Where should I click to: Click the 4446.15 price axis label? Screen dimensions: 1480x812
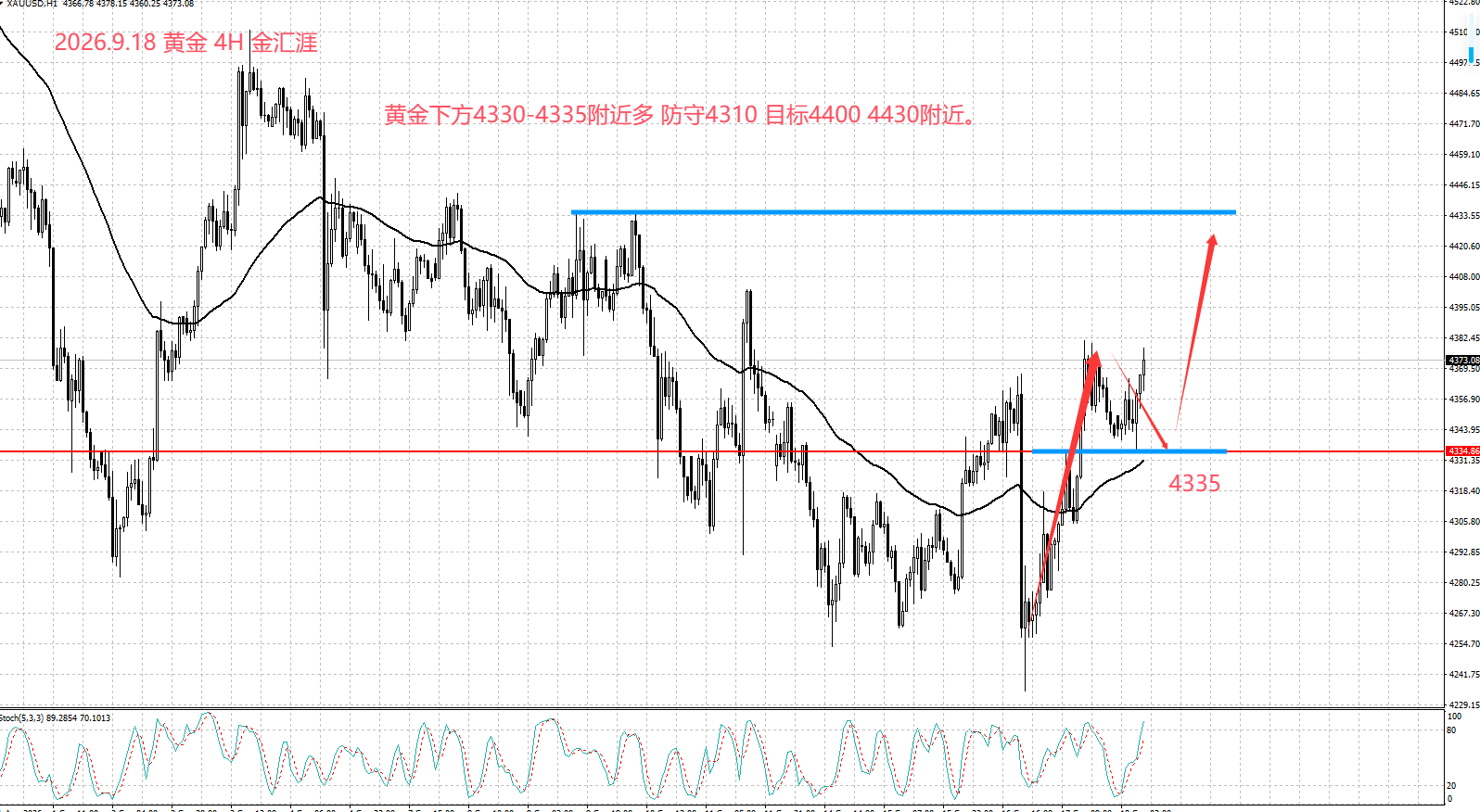tap(1464, 185)
